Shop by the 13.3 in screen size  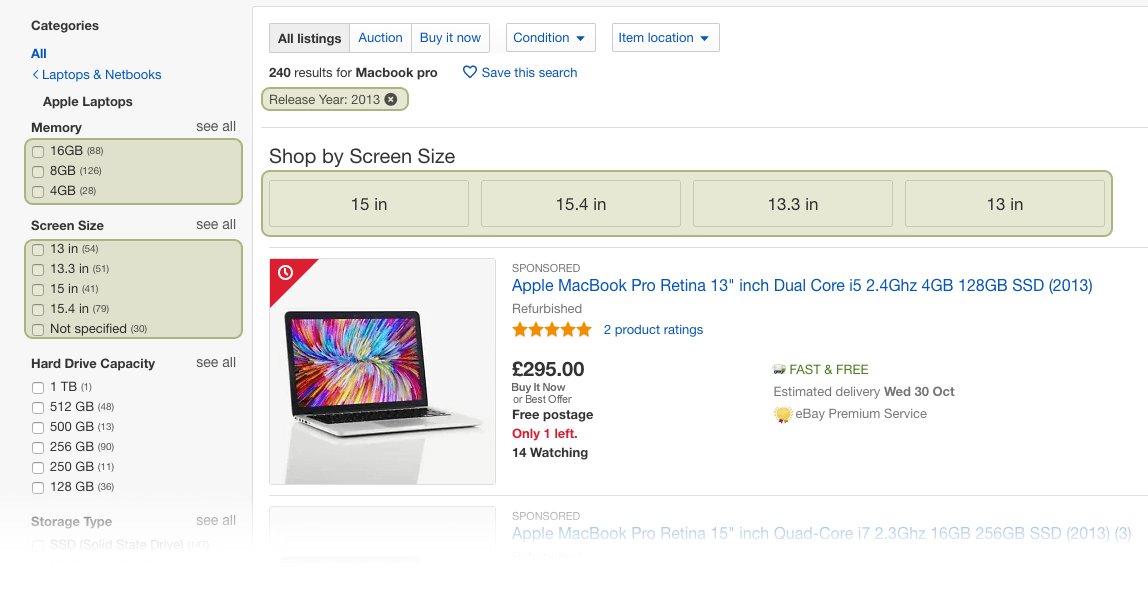[793, 204]
